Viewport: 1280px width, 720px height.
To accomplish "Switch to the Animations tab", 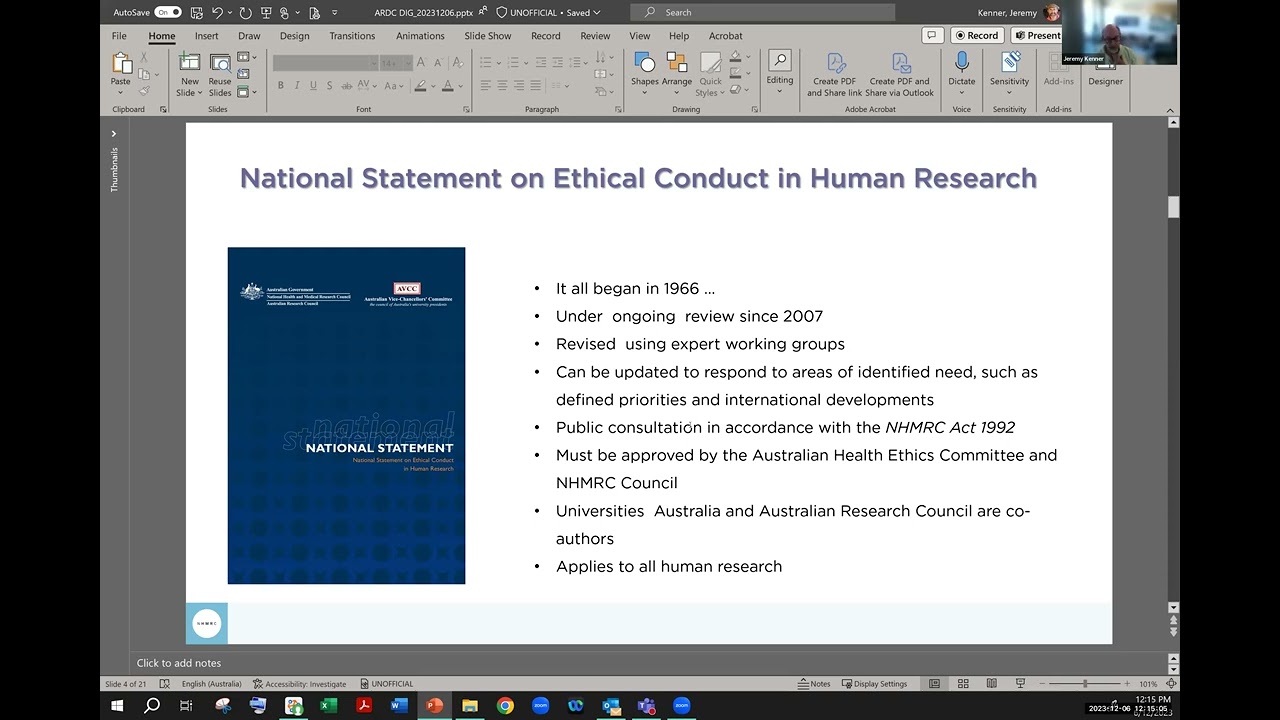I will 420,36.
